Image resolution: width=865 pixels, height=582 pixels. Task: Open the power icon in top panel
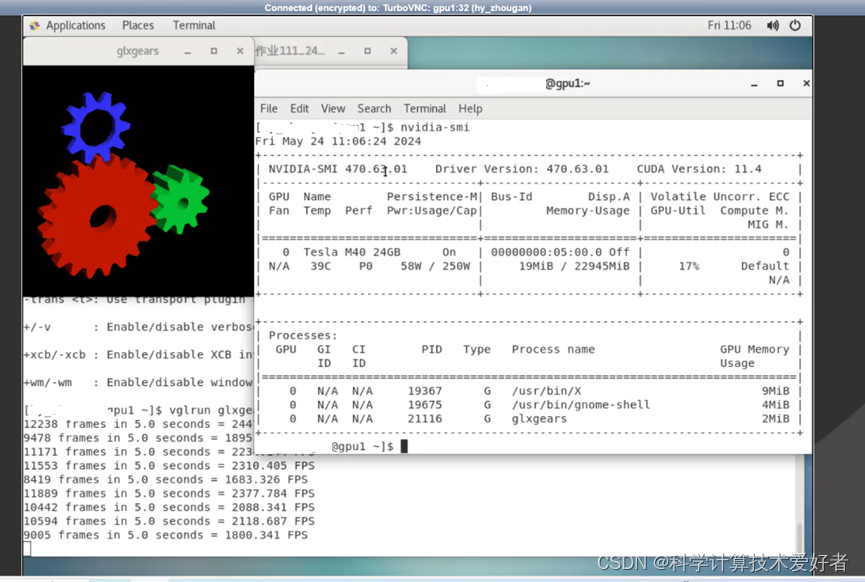[x=795, y=25]
